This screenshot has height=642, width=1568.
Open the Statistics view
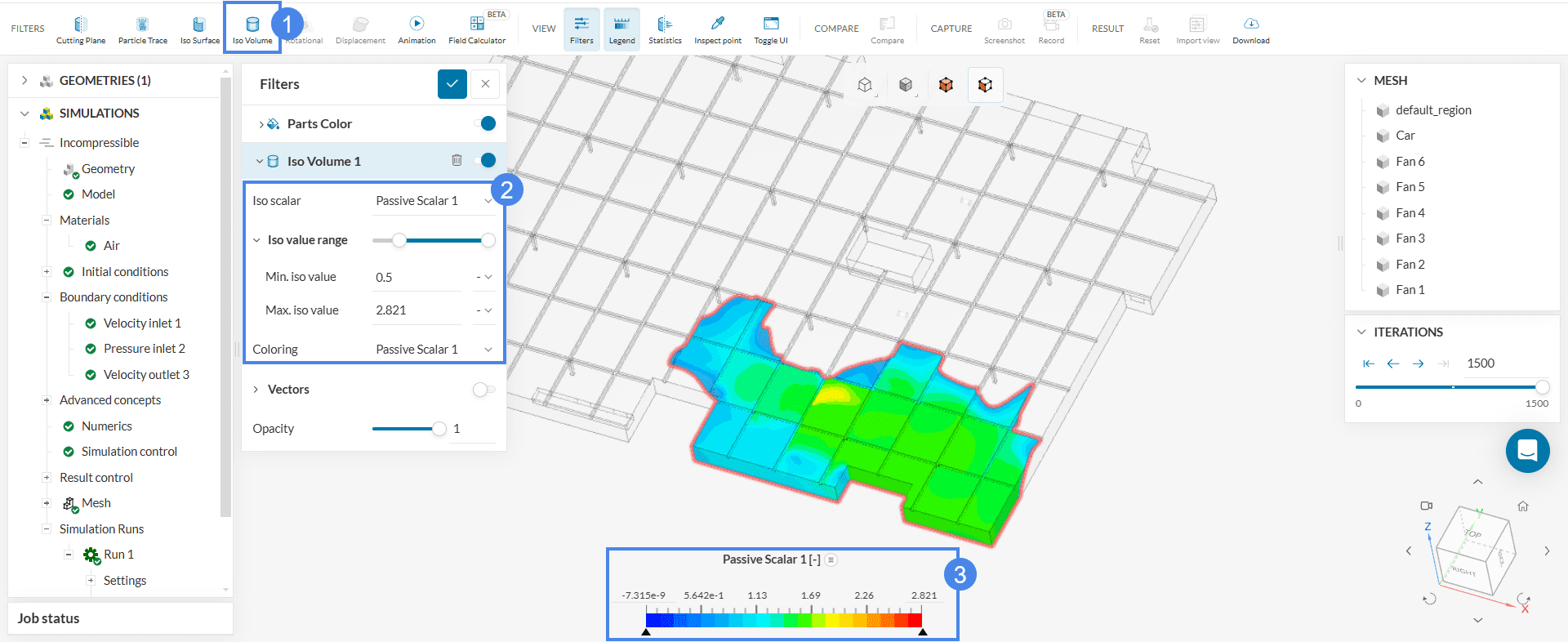pyautogui.click(x=665, y=29)
